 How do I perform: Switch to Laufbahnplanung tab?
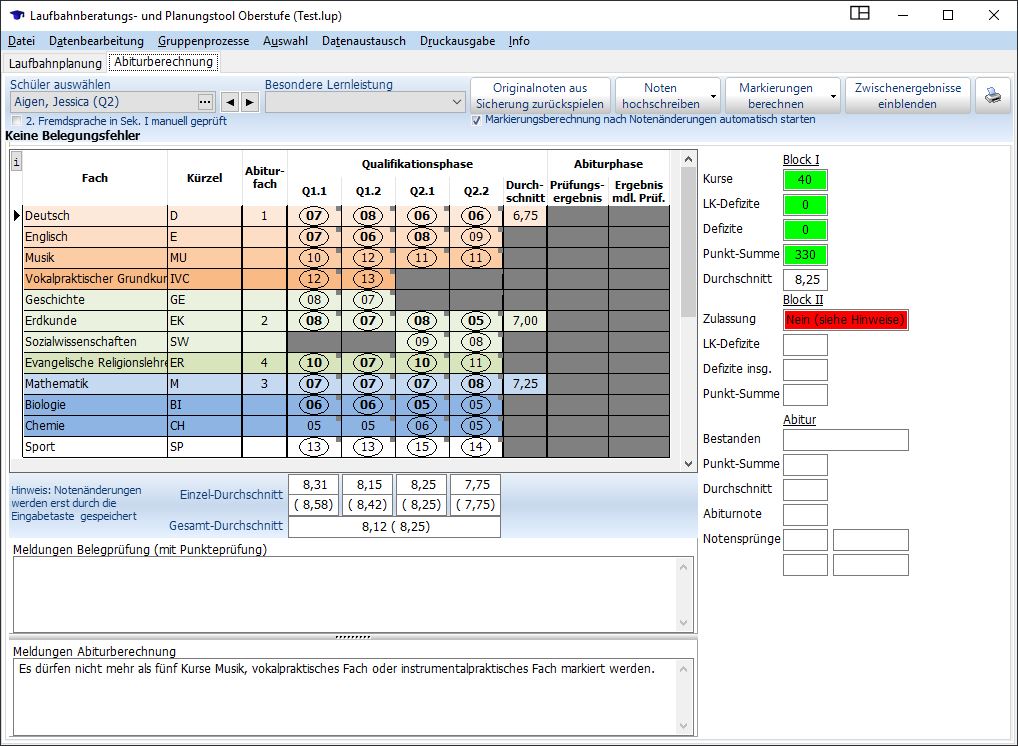[55, 63]
